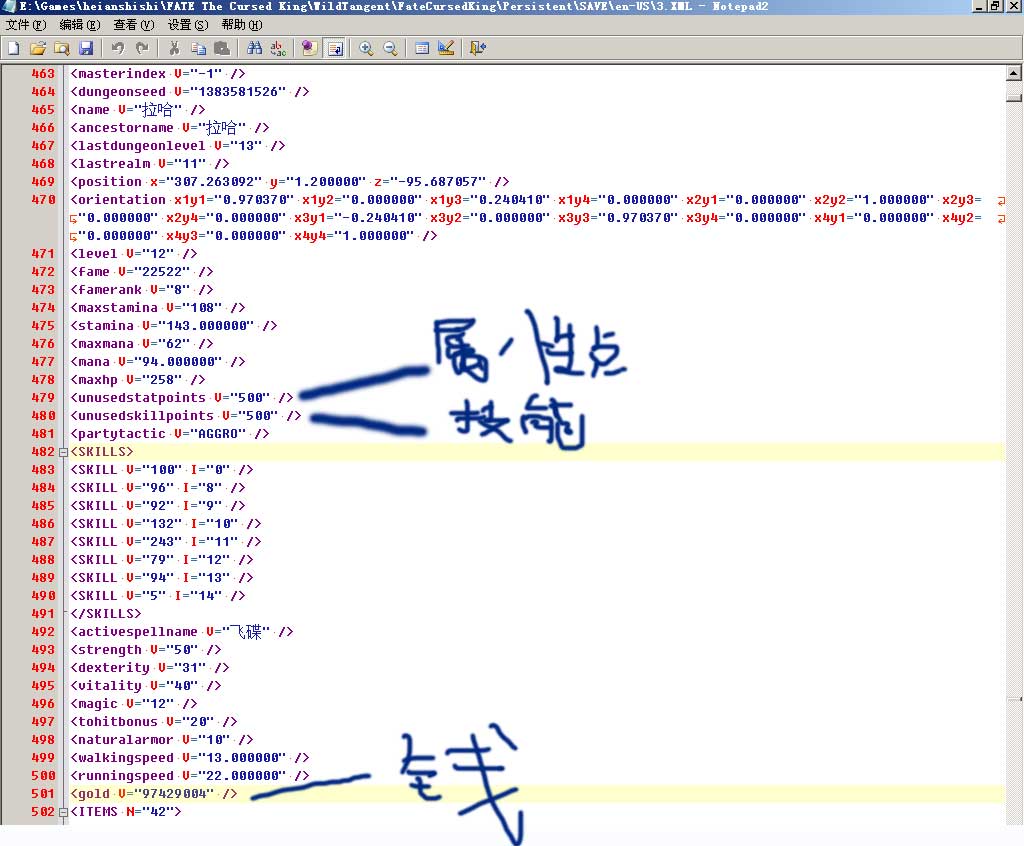Toggle the Word Wrap toolbar icon
Screen dimensions: 1024x846
point(335,48)
